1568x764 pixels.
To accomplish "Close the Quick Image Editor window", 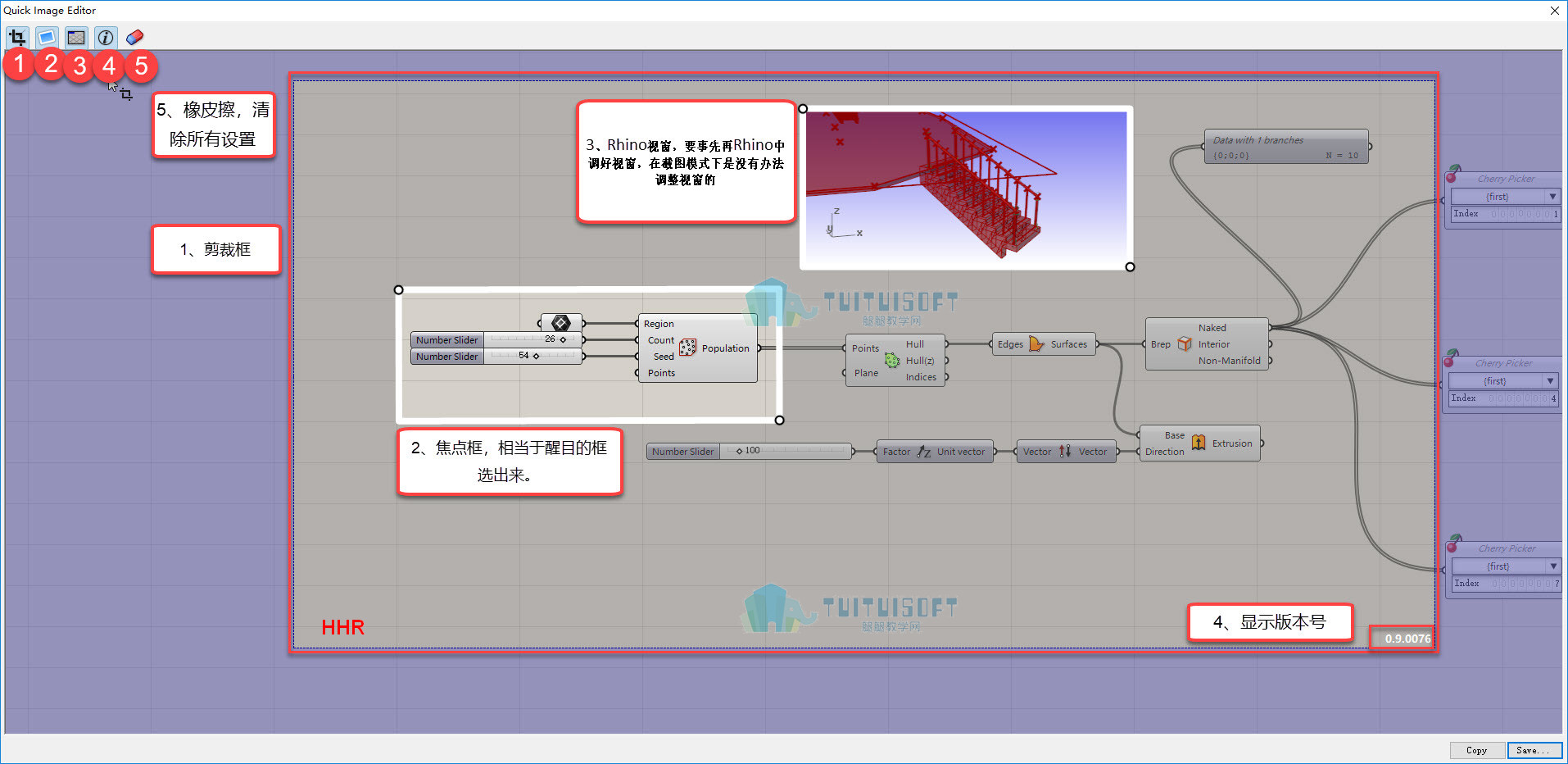I will [x=1554, y=11].
